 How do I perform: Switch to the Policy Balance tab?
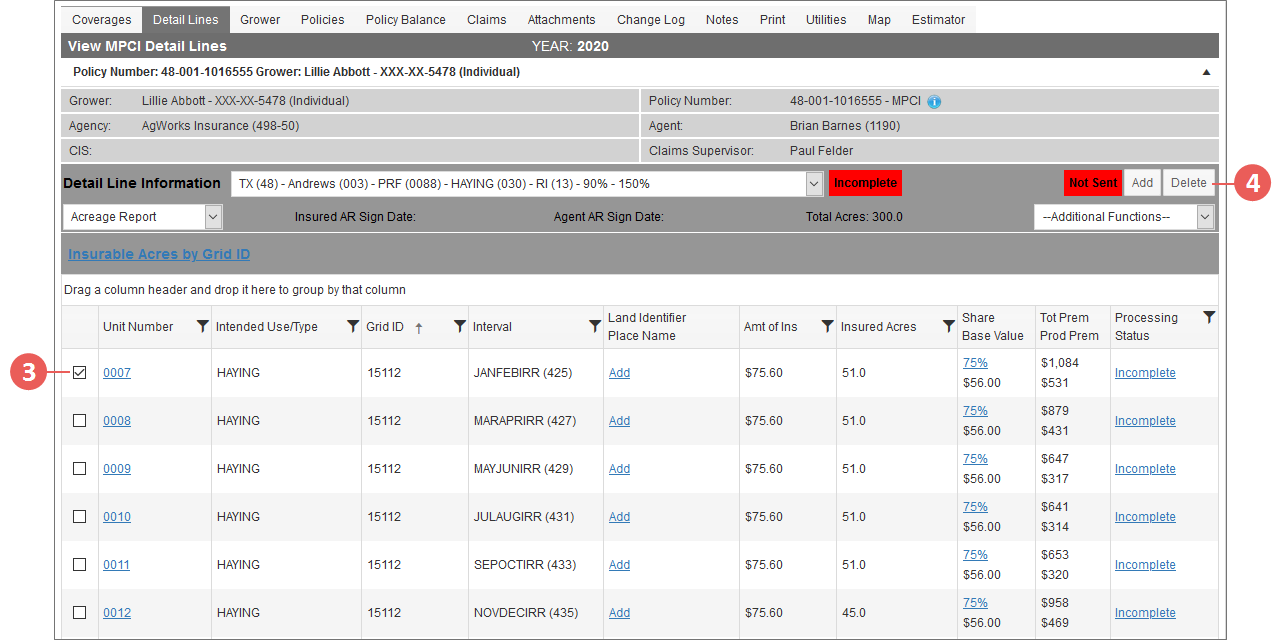406,20
